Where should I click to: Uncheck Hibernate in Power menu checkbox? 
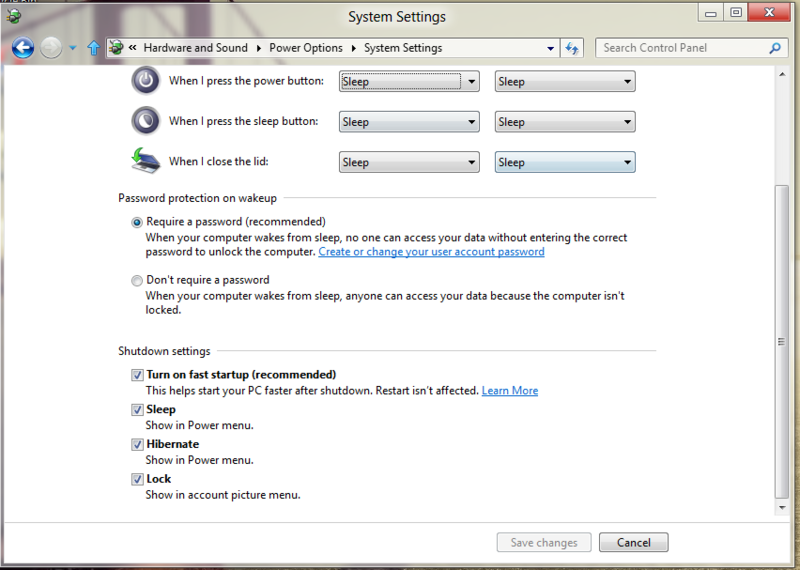coord(137,444)
